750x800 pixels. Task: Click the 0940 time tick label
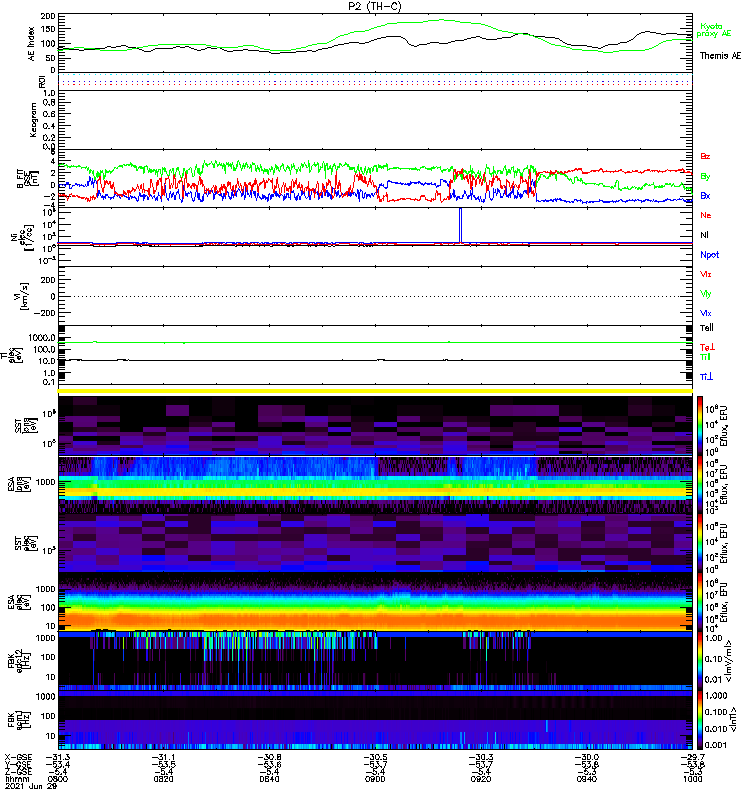pos(586,779)
